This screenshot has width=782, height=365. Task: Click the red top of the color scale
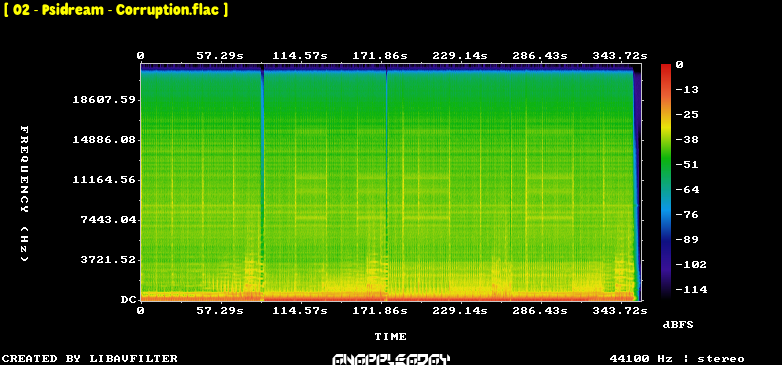[666, 66]
